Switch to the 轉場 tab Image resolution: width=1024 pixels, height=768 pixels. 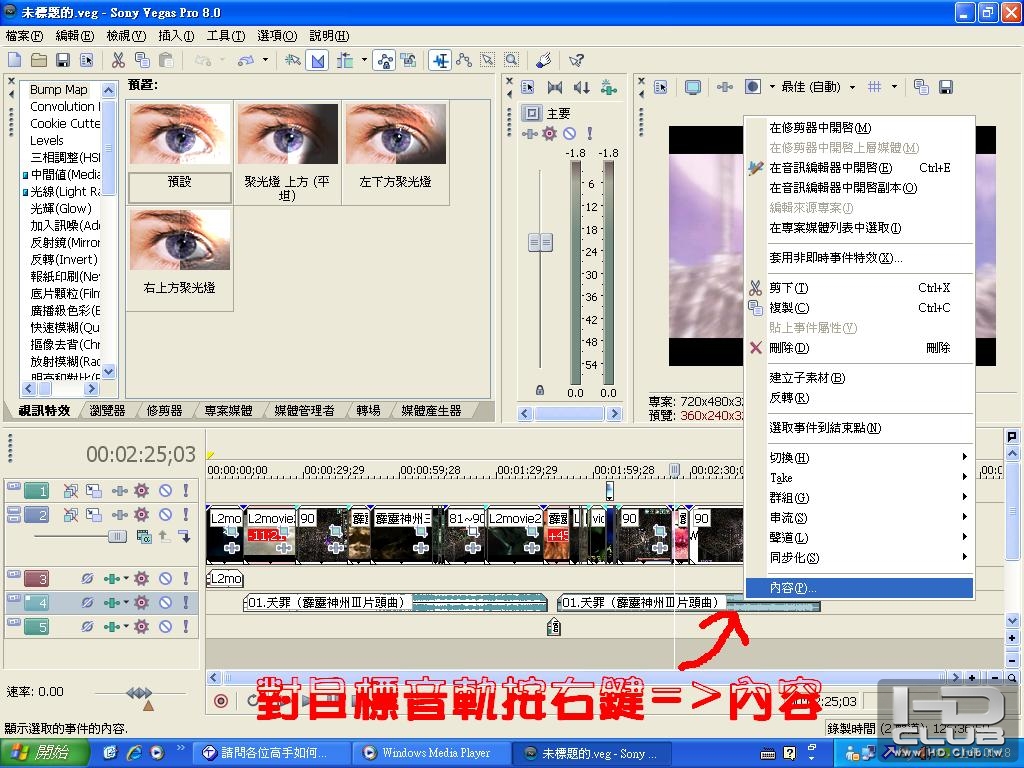[368, 411]
